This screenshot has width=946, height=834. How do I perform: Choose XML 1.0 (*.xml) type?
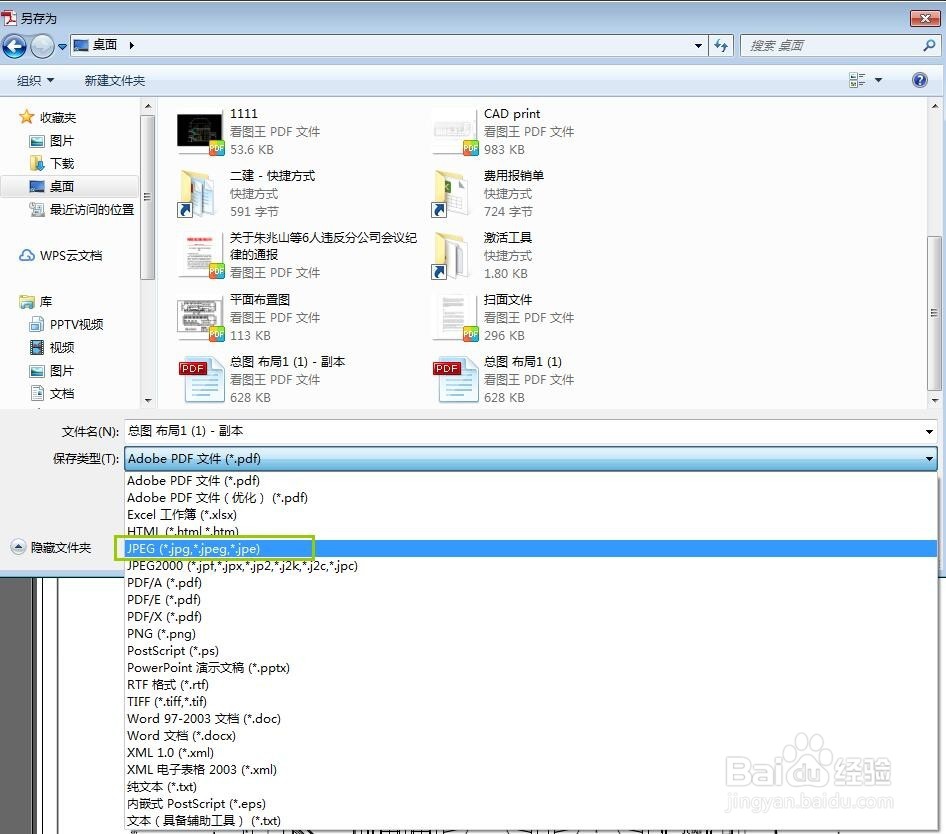531,753
